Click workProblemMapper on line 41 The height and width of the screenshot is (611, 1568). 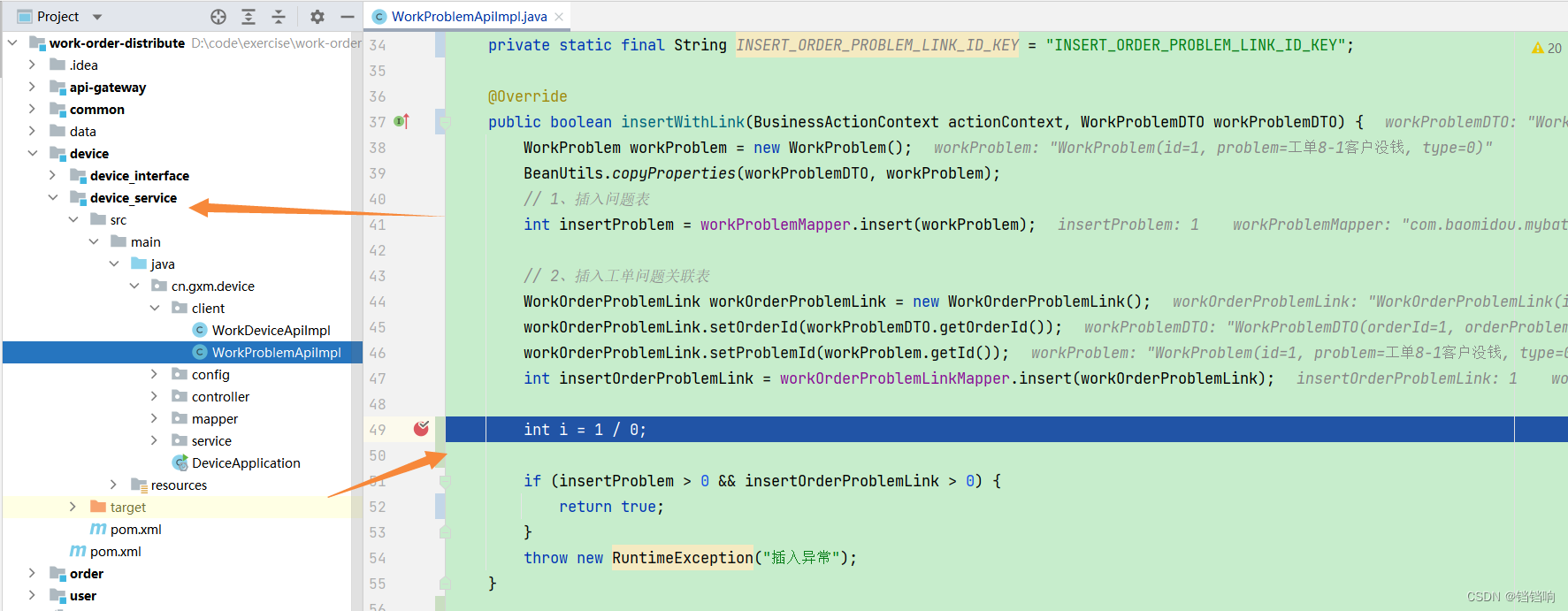tap(776, 225)
